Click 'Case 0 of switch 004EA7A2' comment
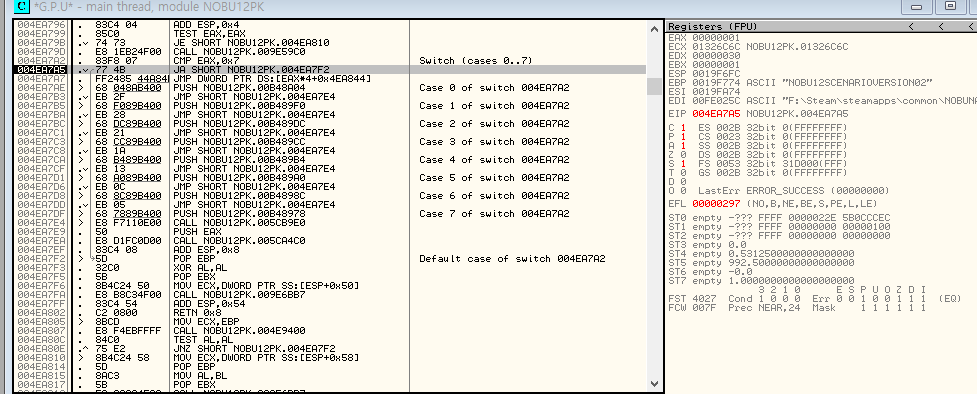The image size is (977, 394). point(494,88)
